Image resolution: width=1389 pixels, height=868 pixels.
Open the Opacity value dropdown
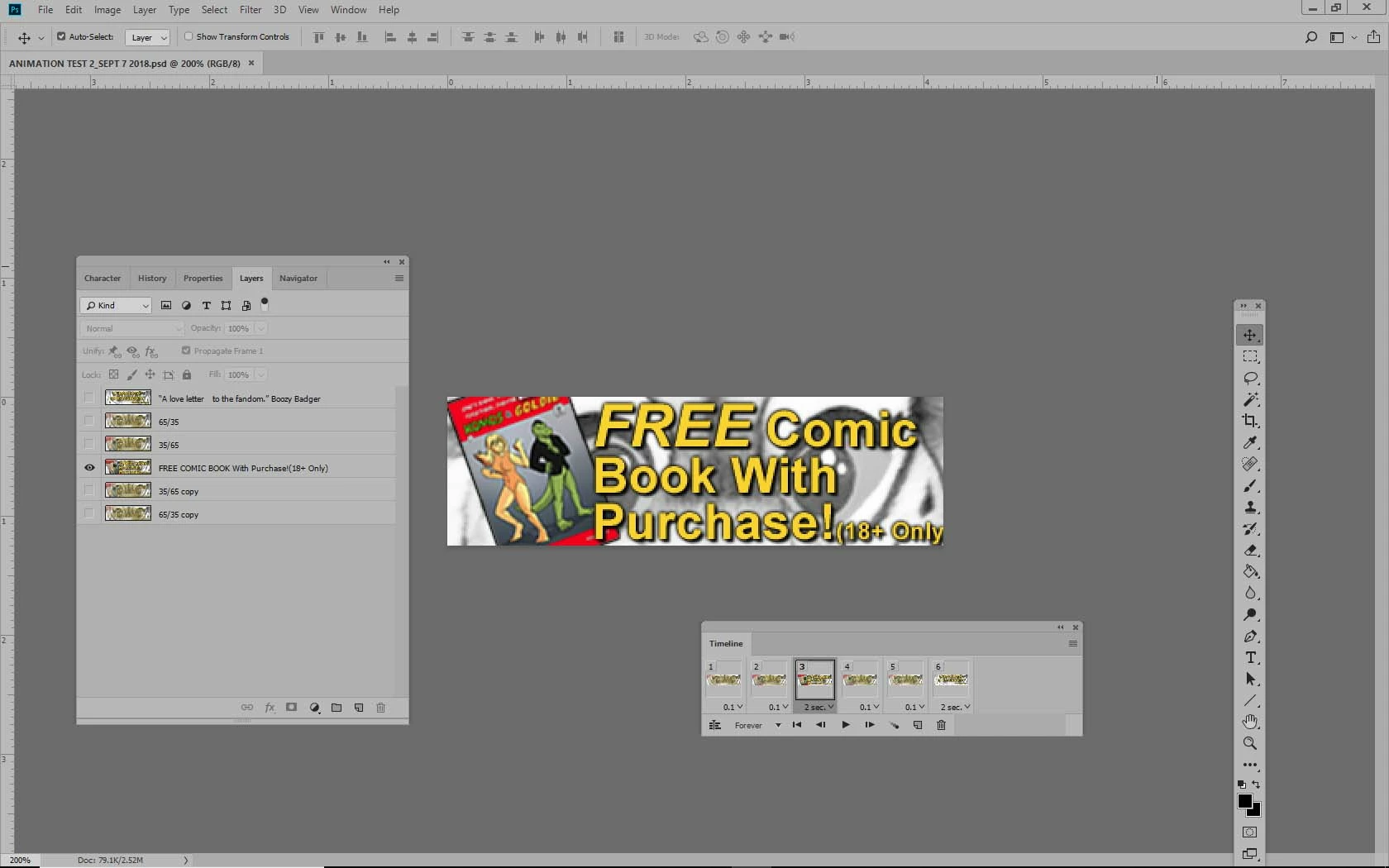[261, 328]
